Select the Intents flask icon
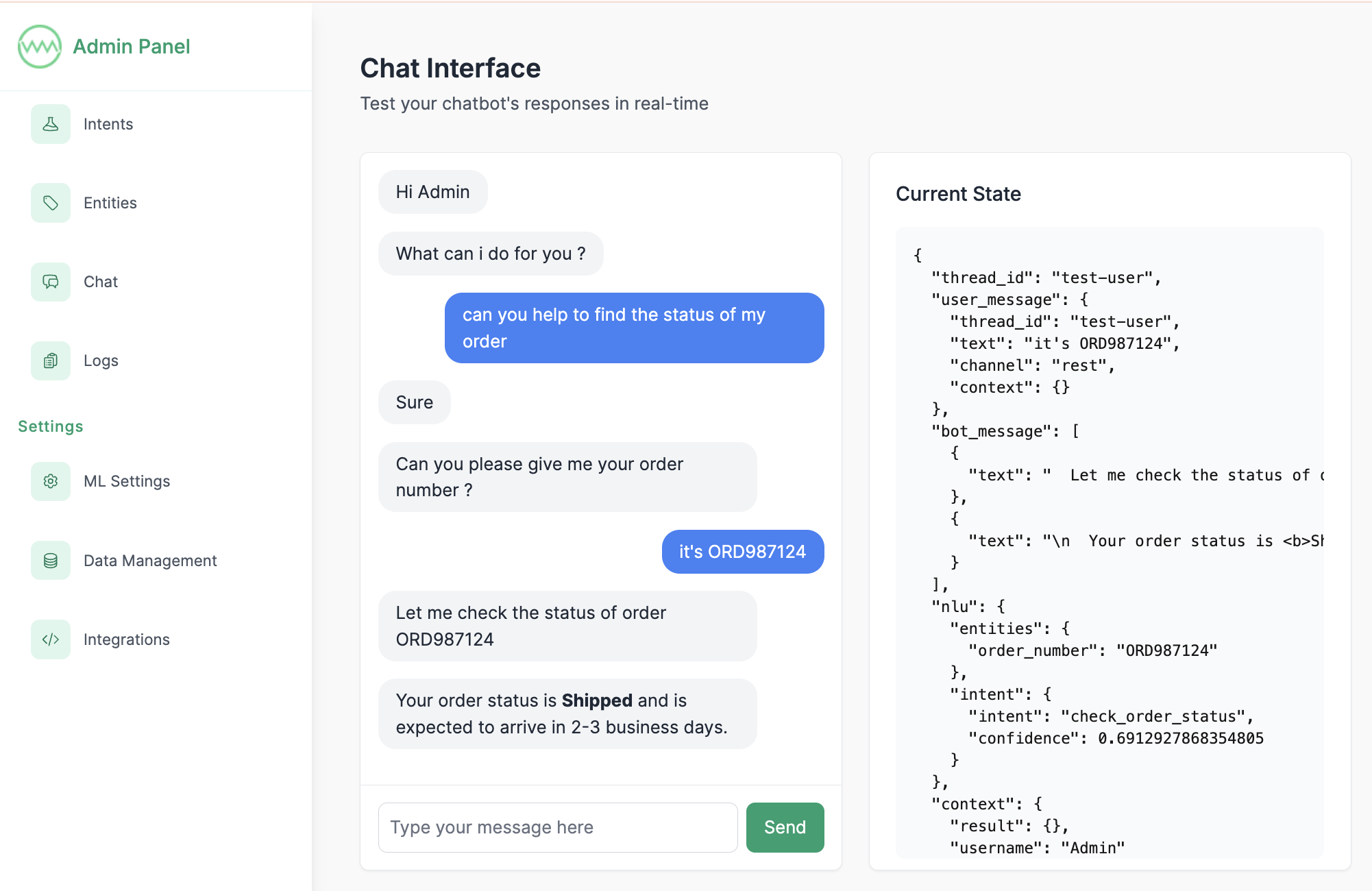1372x891 pixels. (x=50, y=124)
